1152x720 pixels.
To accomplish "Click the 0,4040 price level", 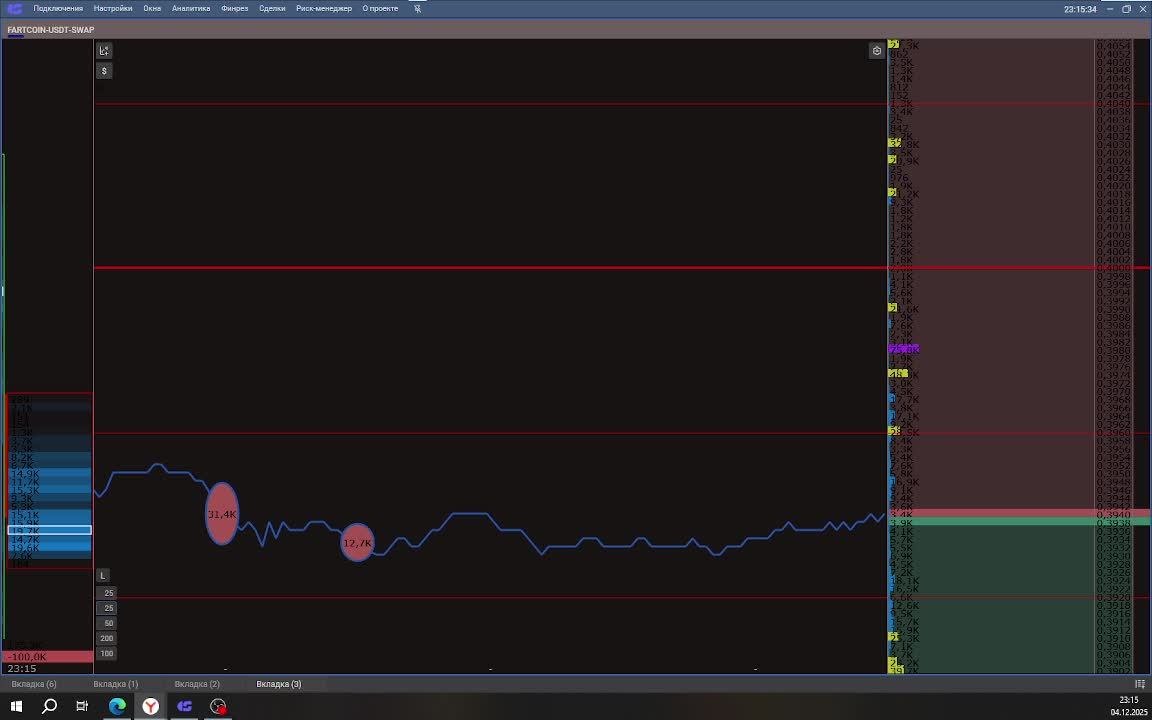I will point(1113,104).
